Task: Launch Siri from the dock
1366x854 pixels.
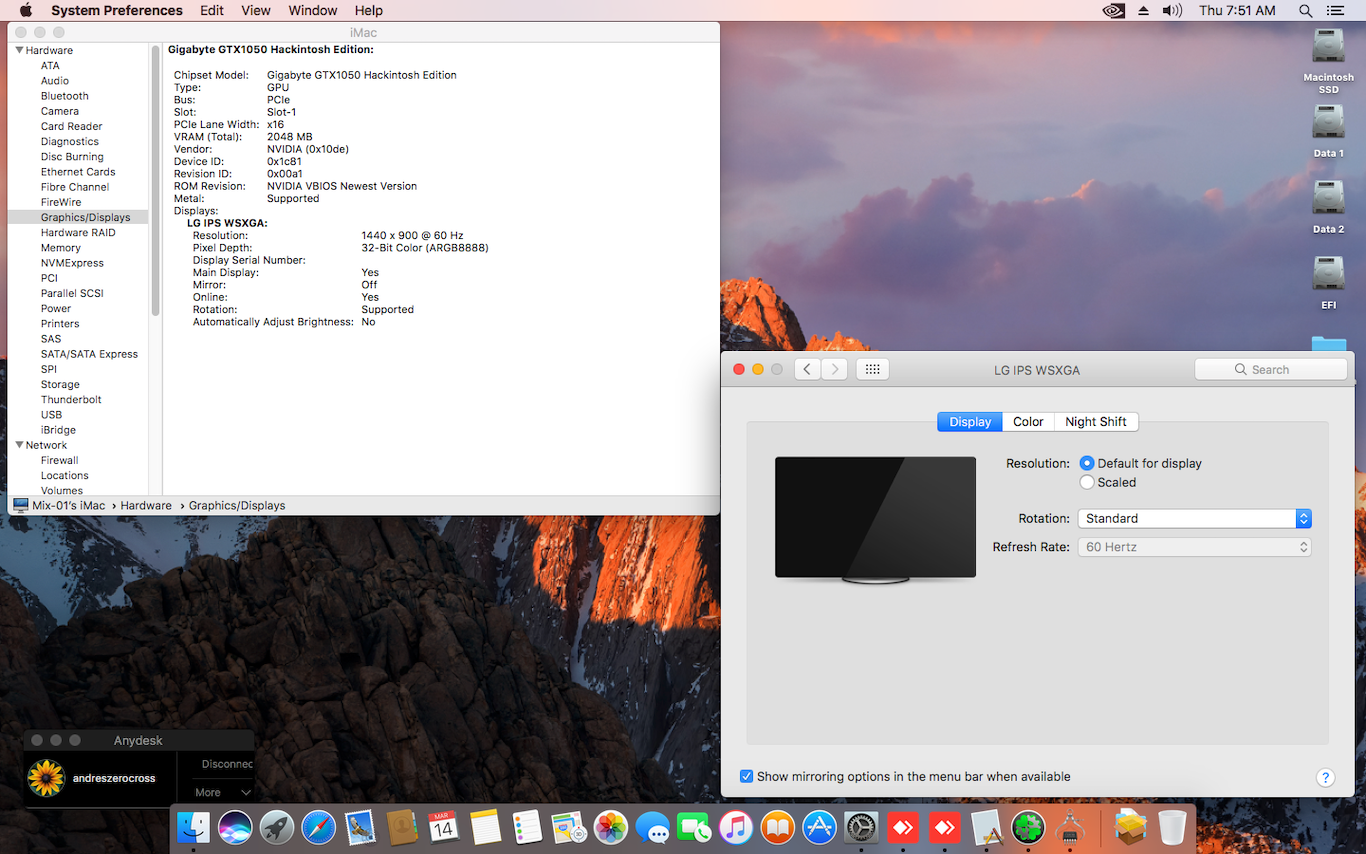Action: 235,827
